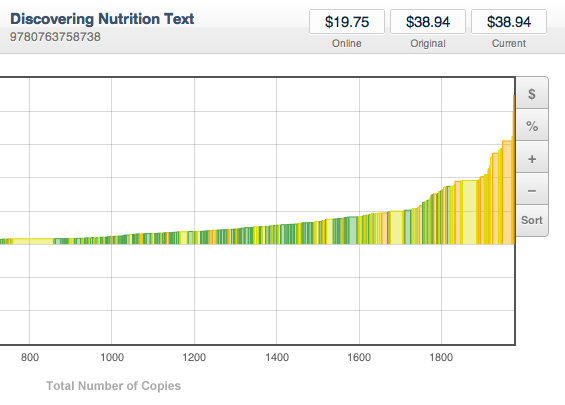Click the 1400 axis label
Screen dimensions: 565x405
pyautogui.click(x=277, y=357)
